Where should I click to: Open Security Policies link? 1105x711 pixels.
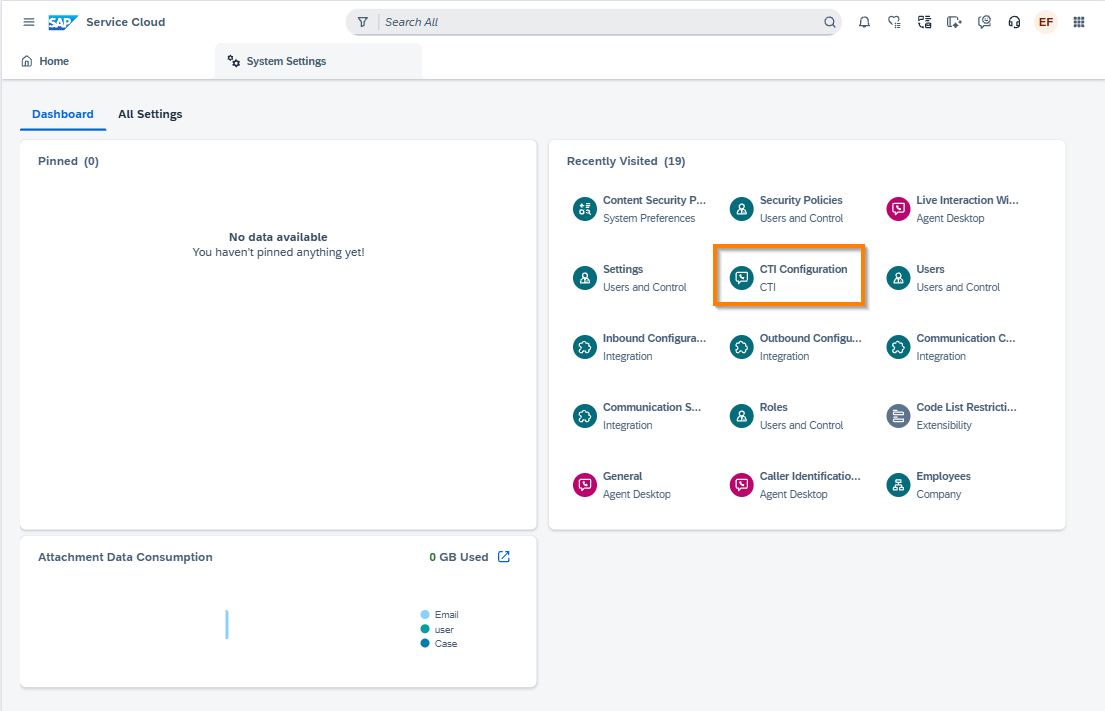coord(801,200)
